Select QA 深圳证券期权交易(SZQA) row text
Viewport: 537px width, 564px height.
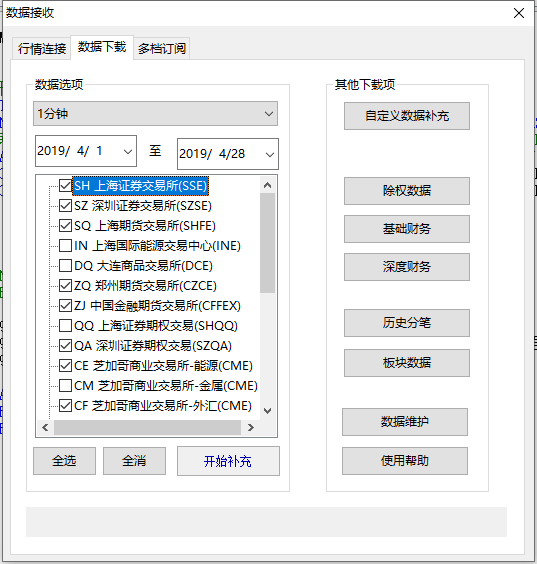pyautogui.click(x=153, y=346)
